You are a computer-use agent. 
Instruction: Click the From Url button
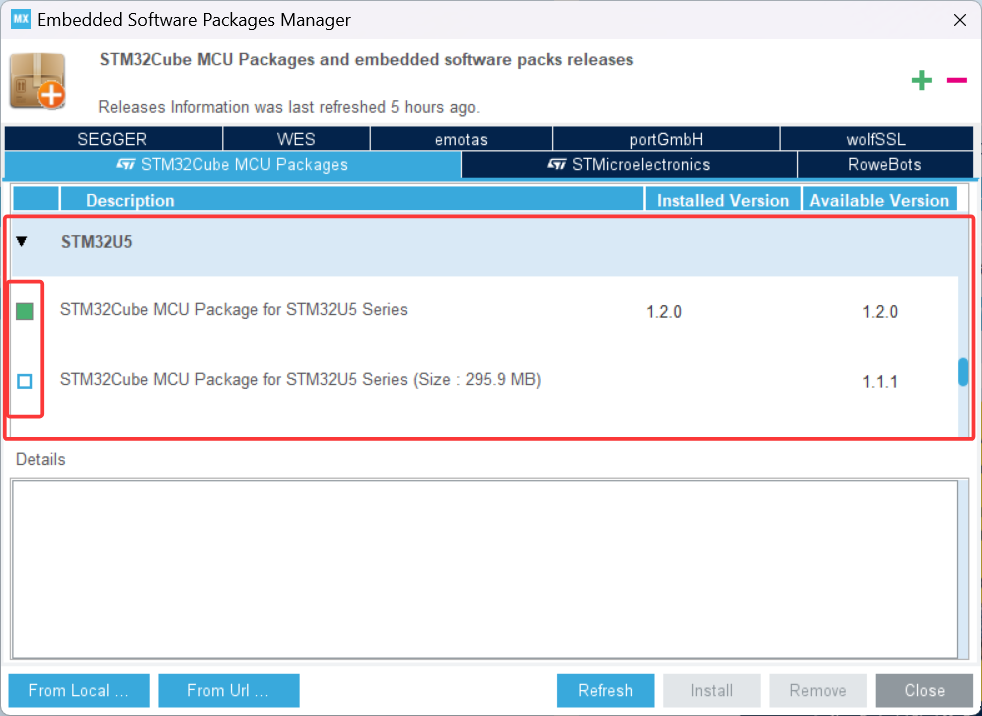pyautogui.click(x=229, y=690)
